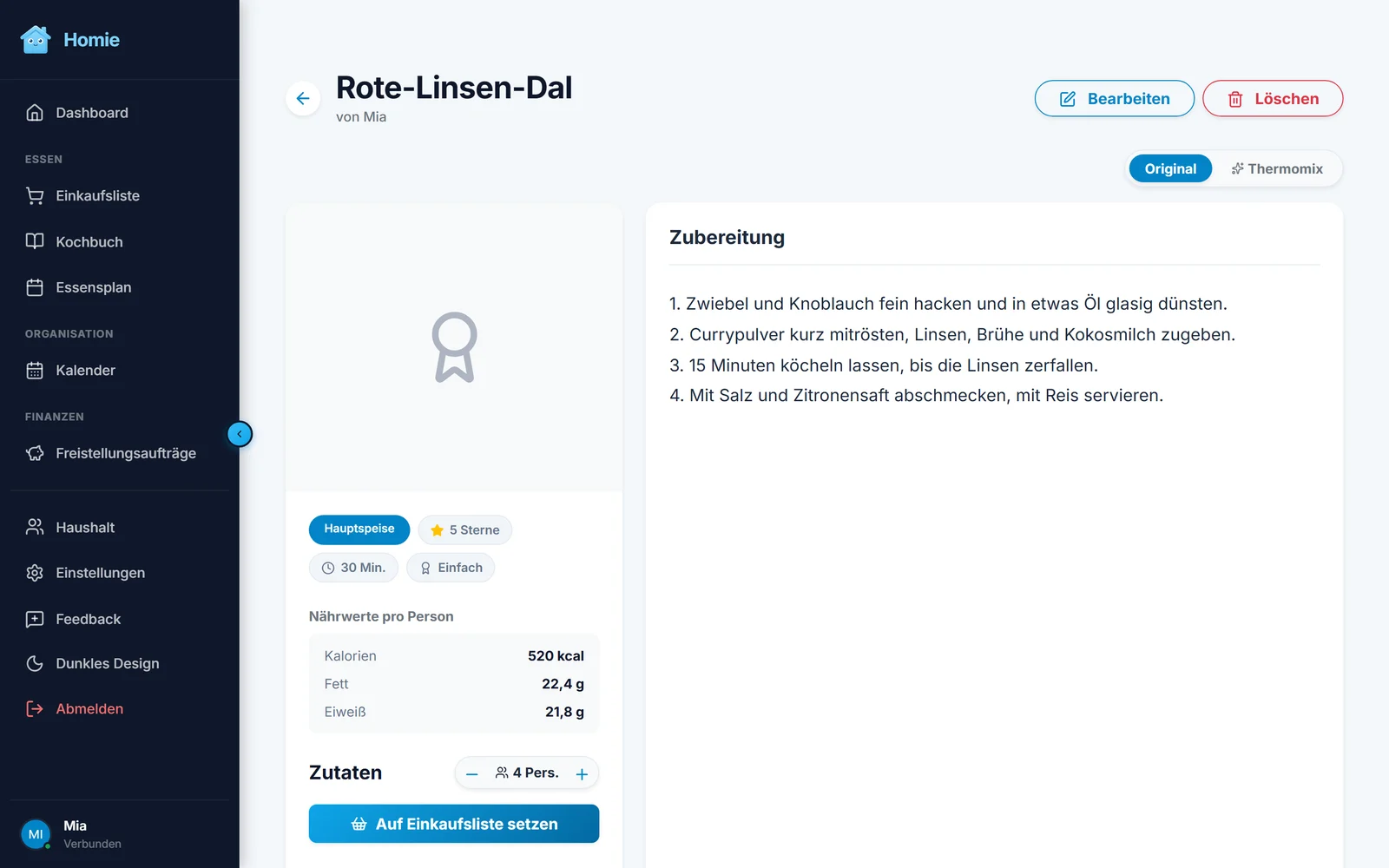Decrease the servings with minus button
This screenshot has height=868, width=1389.
[472, 773]
